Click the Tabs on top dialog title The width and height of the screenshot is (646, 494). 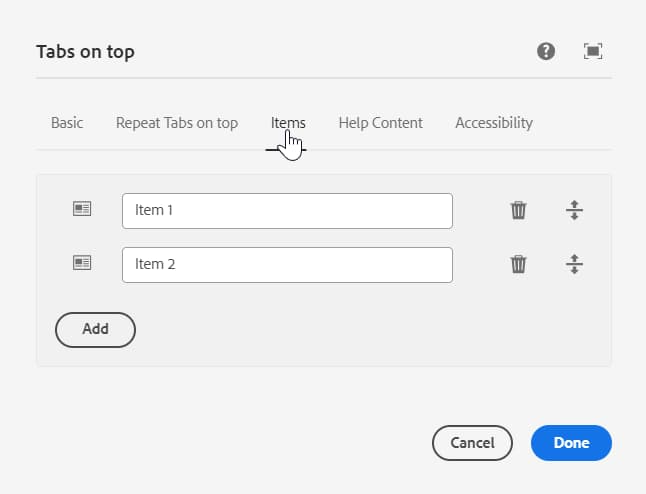[85, 52]
